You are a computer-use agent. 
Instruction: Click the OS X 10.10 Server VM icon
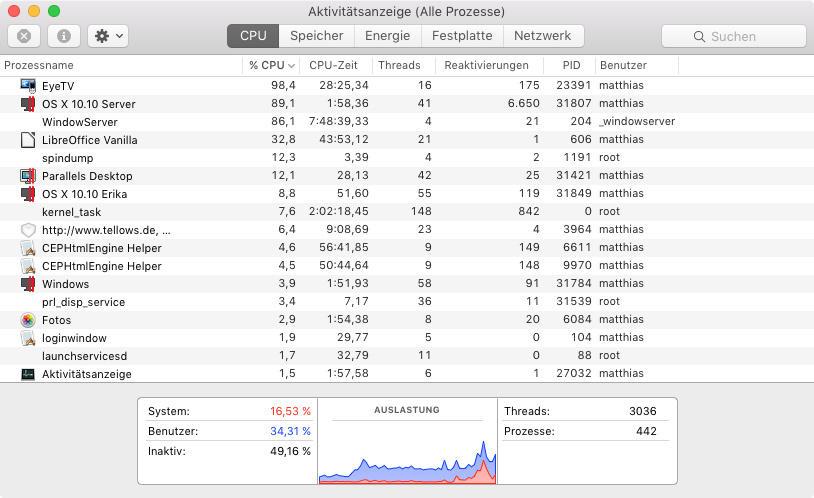[x=28, y=104]
